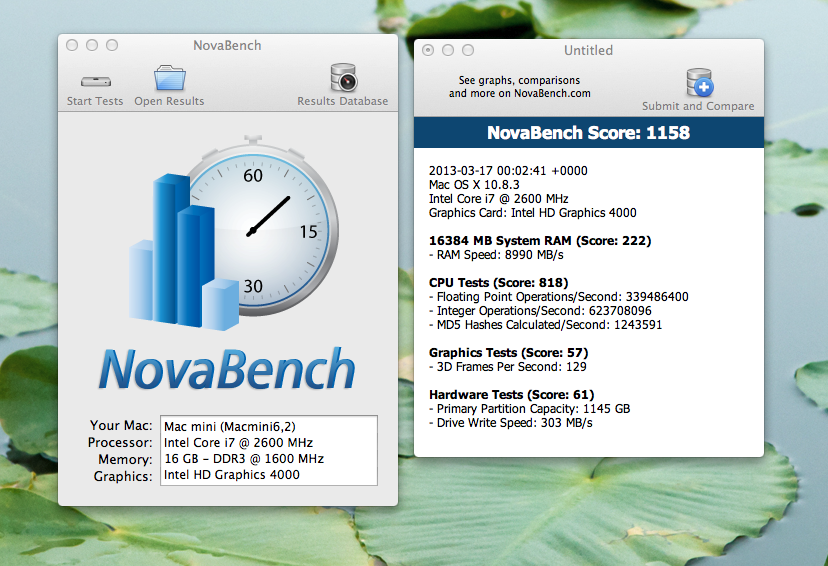The image size is (828, 566).
Task: Click the NovaBench window title
Action: 227,45
